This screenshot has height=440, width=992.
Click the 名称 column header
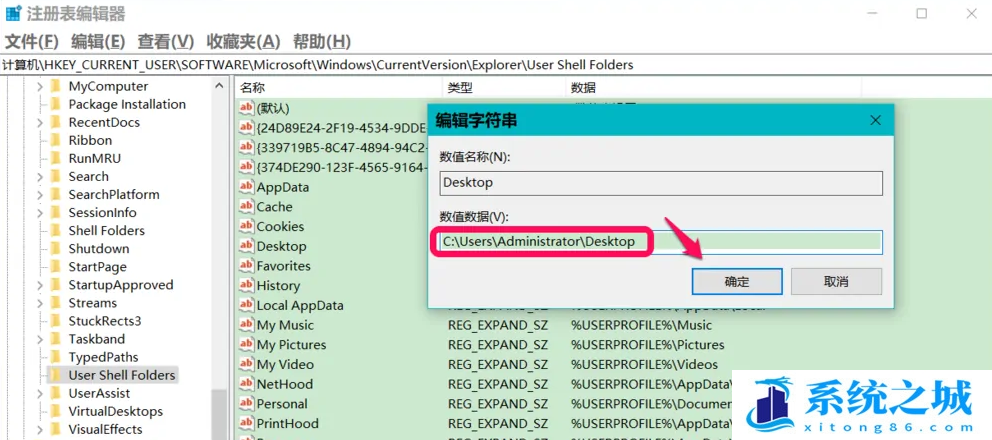pos(253,87)
